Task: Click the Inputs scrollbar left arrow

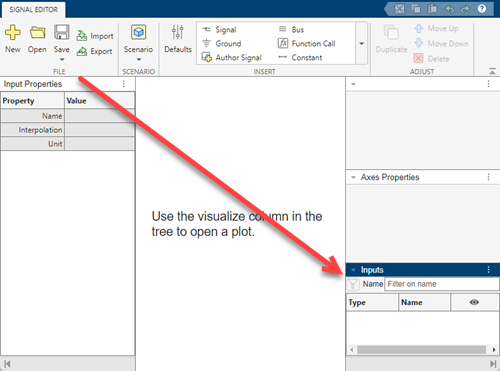Action: (x=352, y=350)
